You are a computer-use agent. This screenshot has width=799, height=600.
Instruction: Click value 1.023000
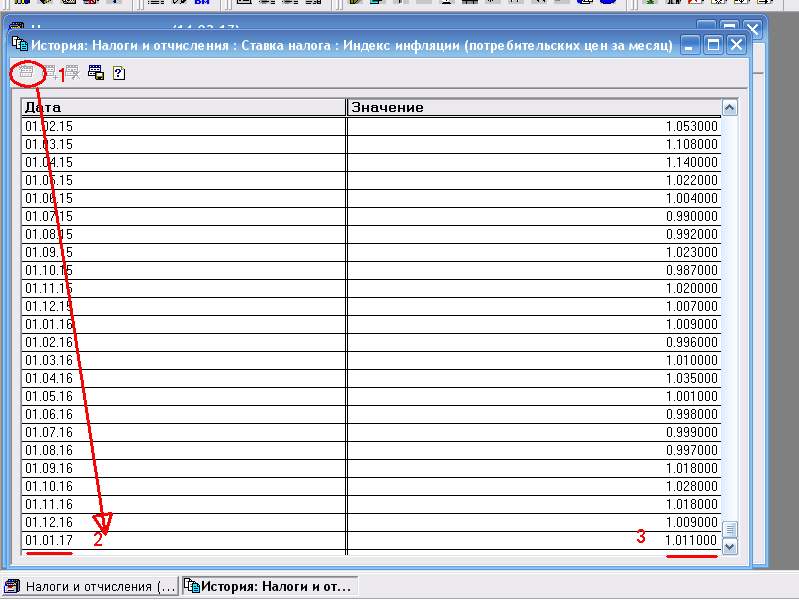pos(691,252)
